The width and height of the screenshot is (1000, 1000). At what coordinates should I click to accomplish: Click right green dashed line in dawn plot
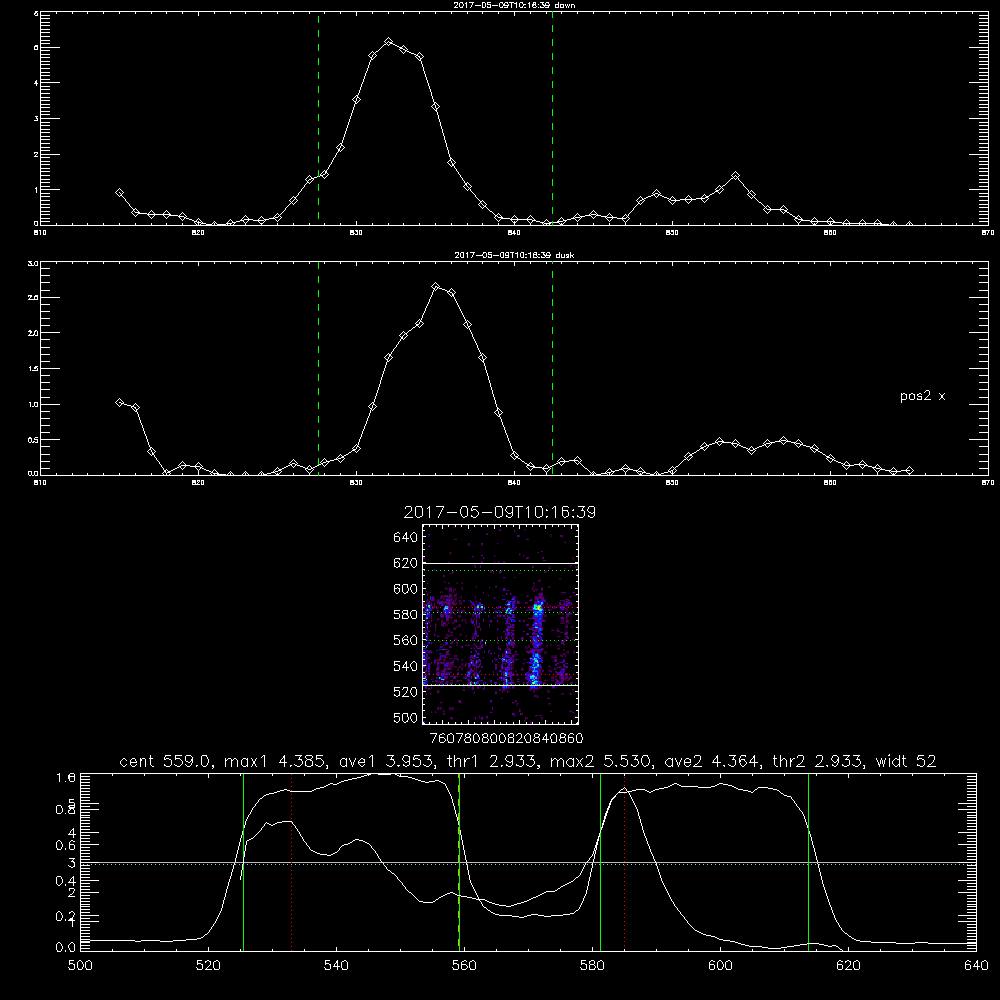pos(552,118)
